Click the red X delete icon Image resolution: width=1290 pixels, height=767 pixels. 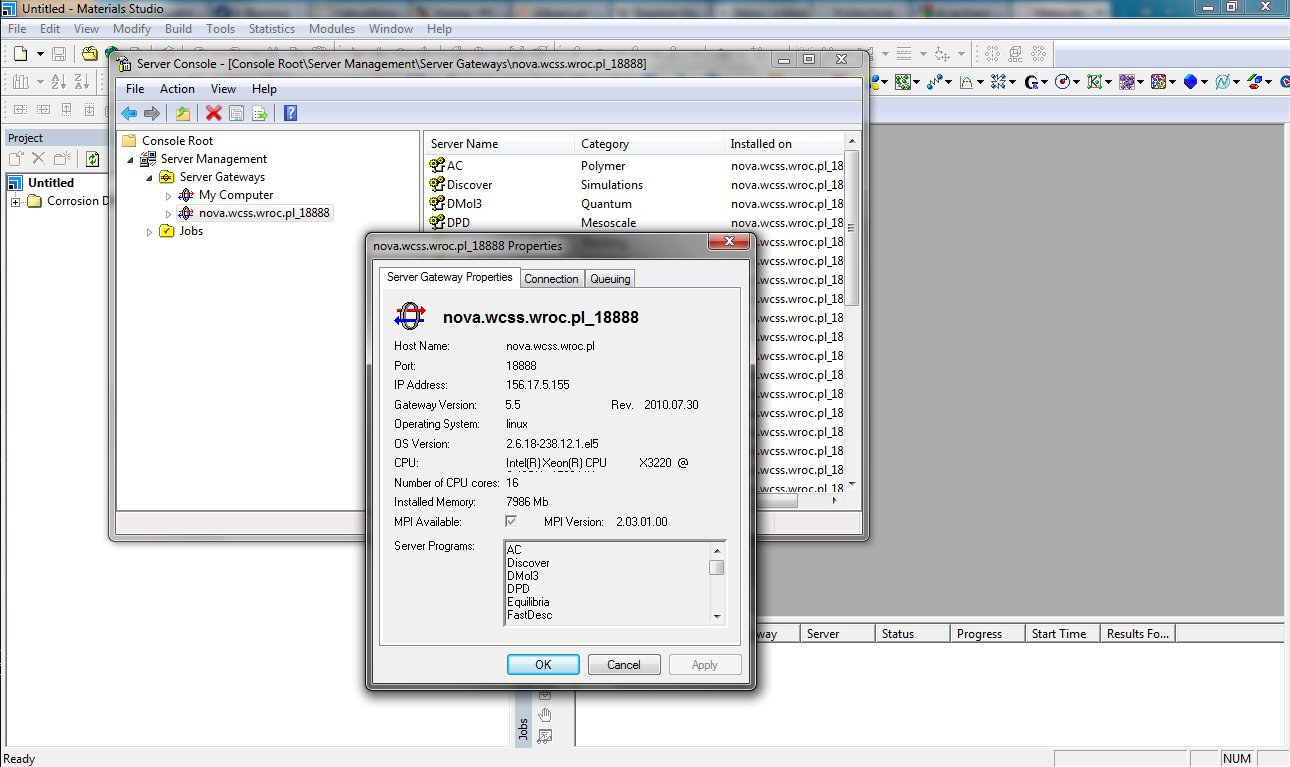[213, 113]
